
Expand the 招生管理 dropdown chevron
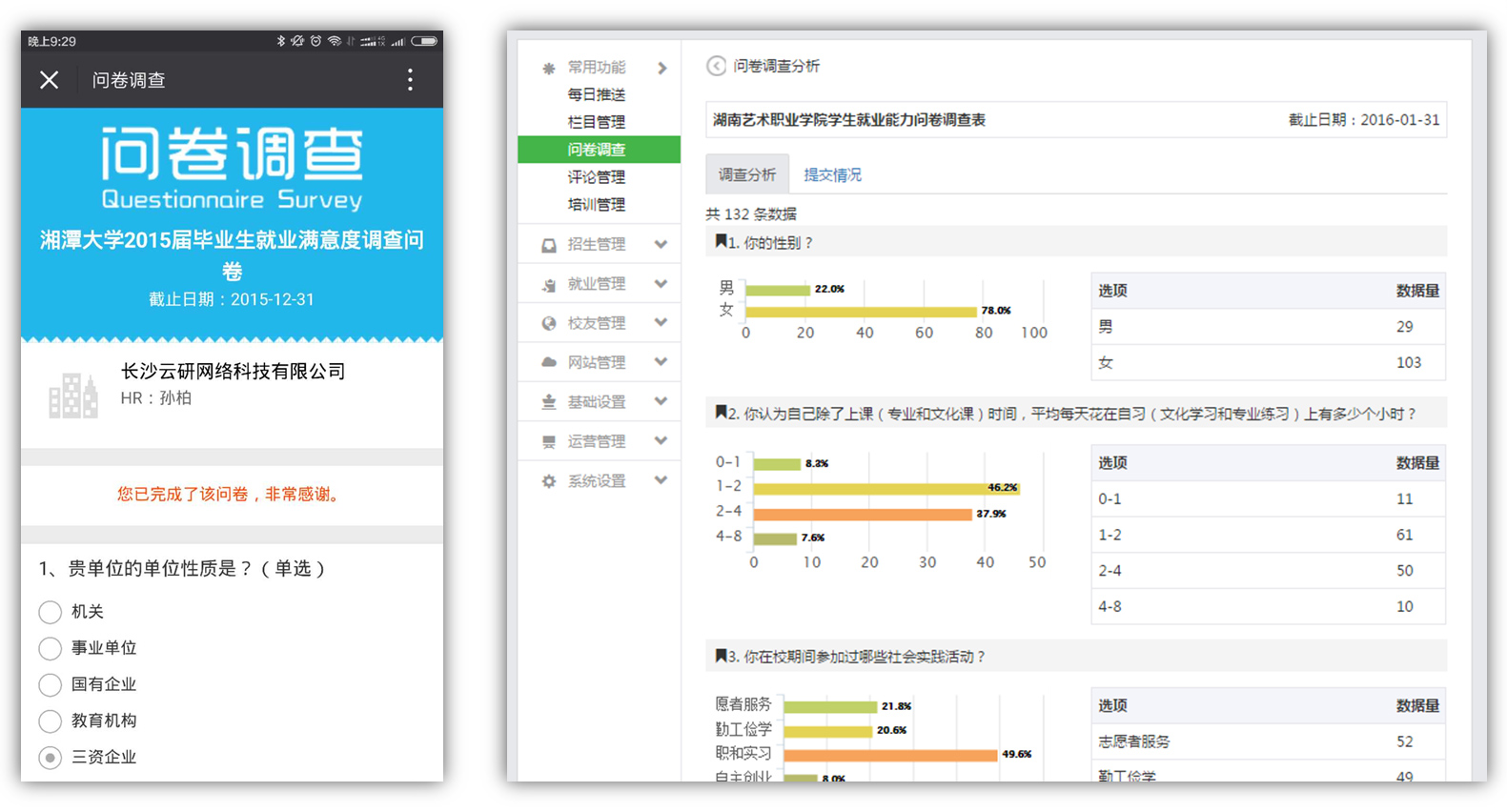[661, 244]
